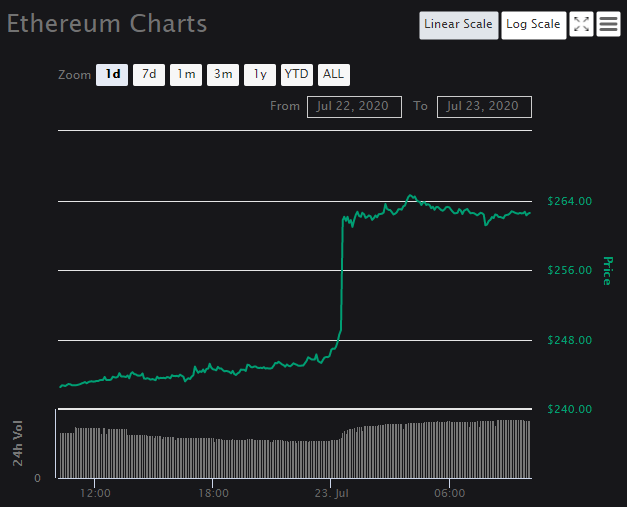The width and height of the screenshot is (627, 507).
Task: Click the 23. Jul date axis label
Action: pyautogui.click(x=331, y=493)
